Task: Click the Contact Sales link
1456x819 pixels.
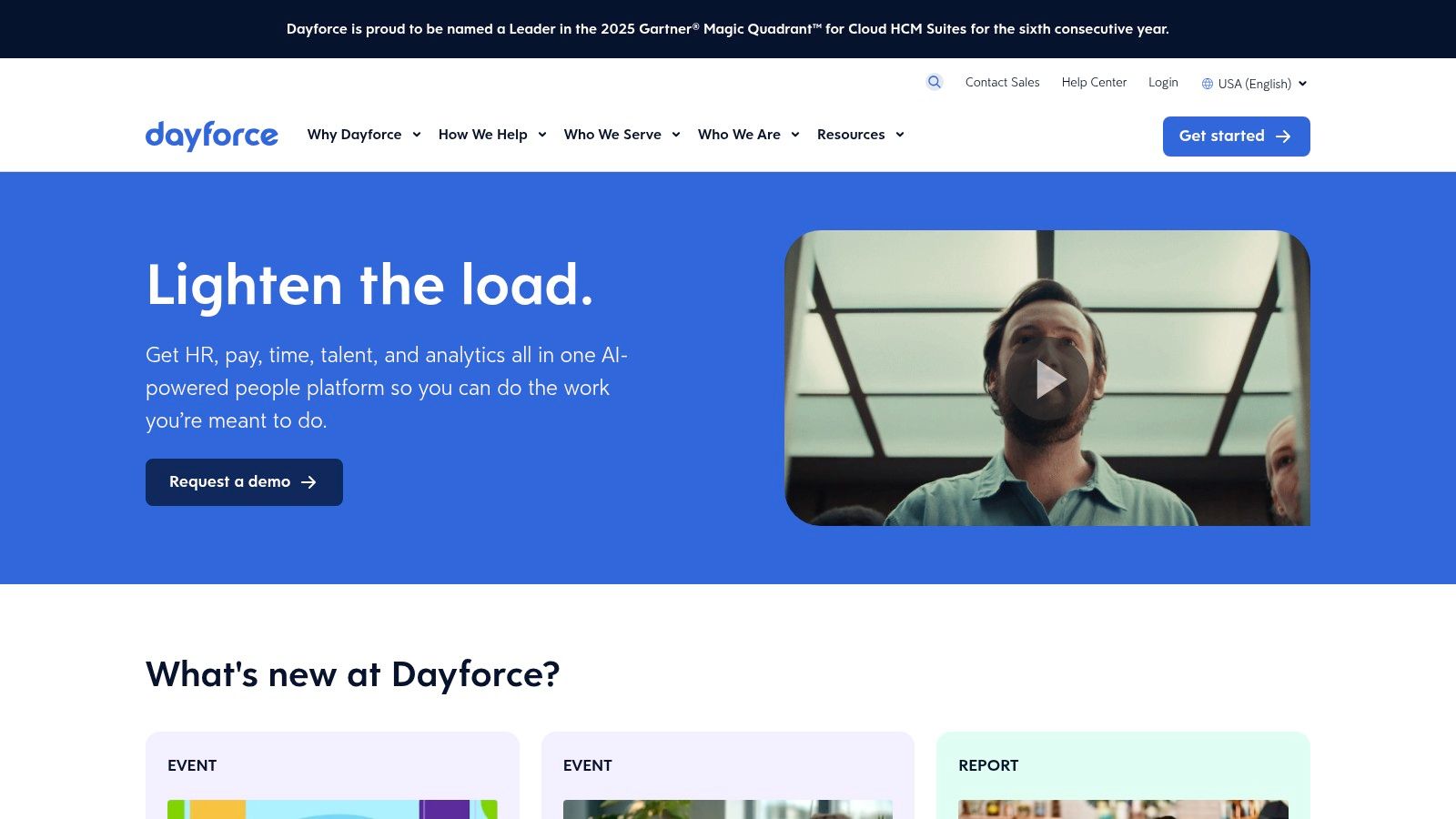Action: tap(1002, 82)
